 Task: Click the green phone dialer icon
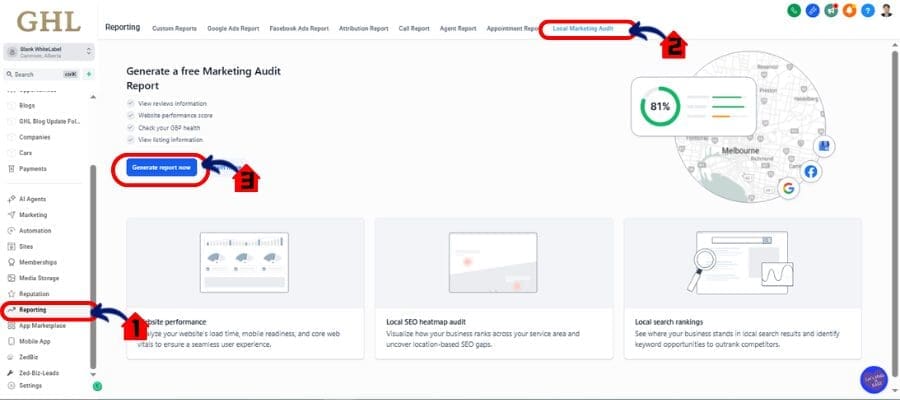(x=794, y=10)
